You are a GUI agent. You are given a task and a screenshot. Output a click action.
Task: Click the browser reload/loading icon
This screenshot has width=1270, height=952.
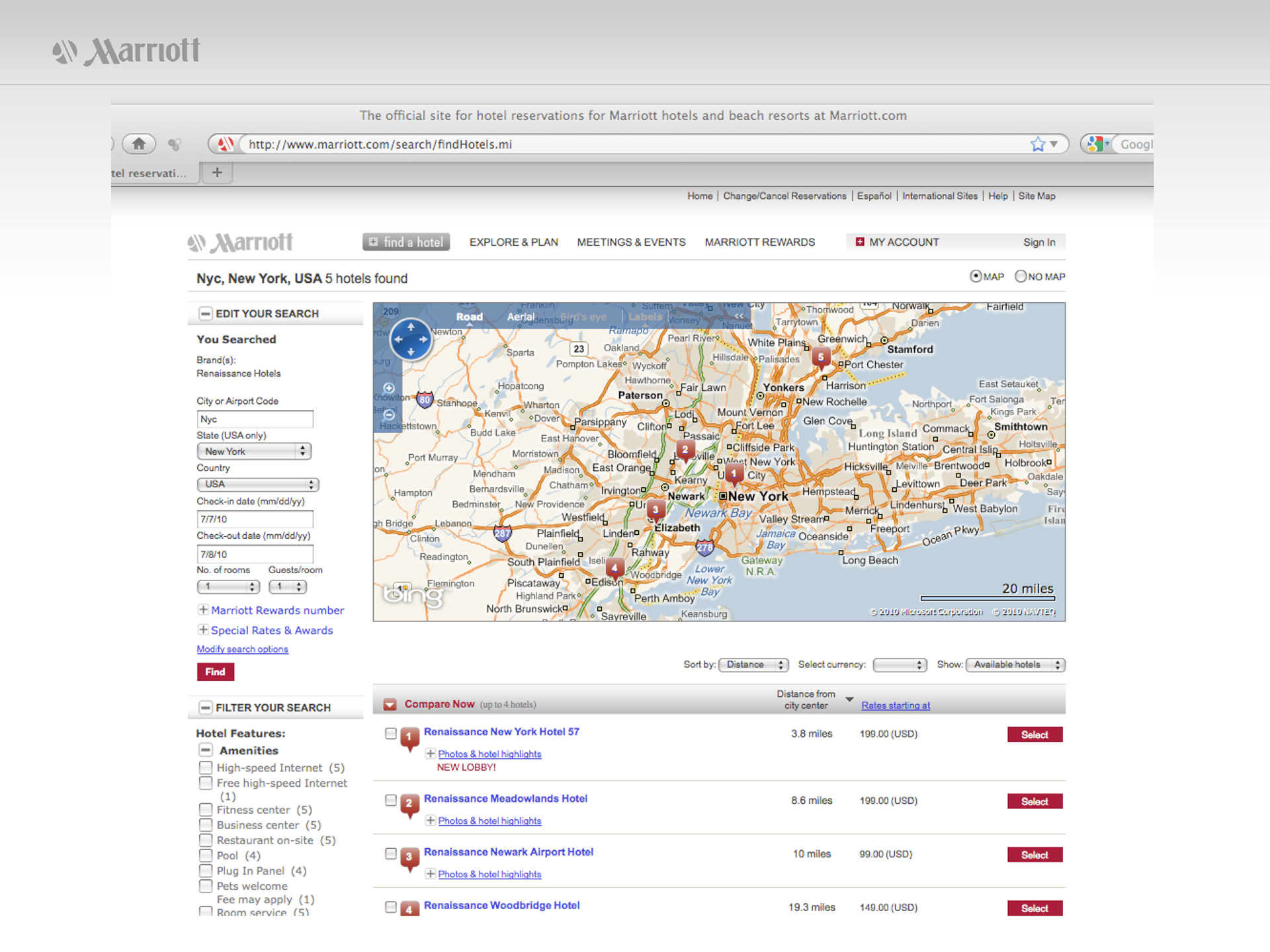click(175, 144)
